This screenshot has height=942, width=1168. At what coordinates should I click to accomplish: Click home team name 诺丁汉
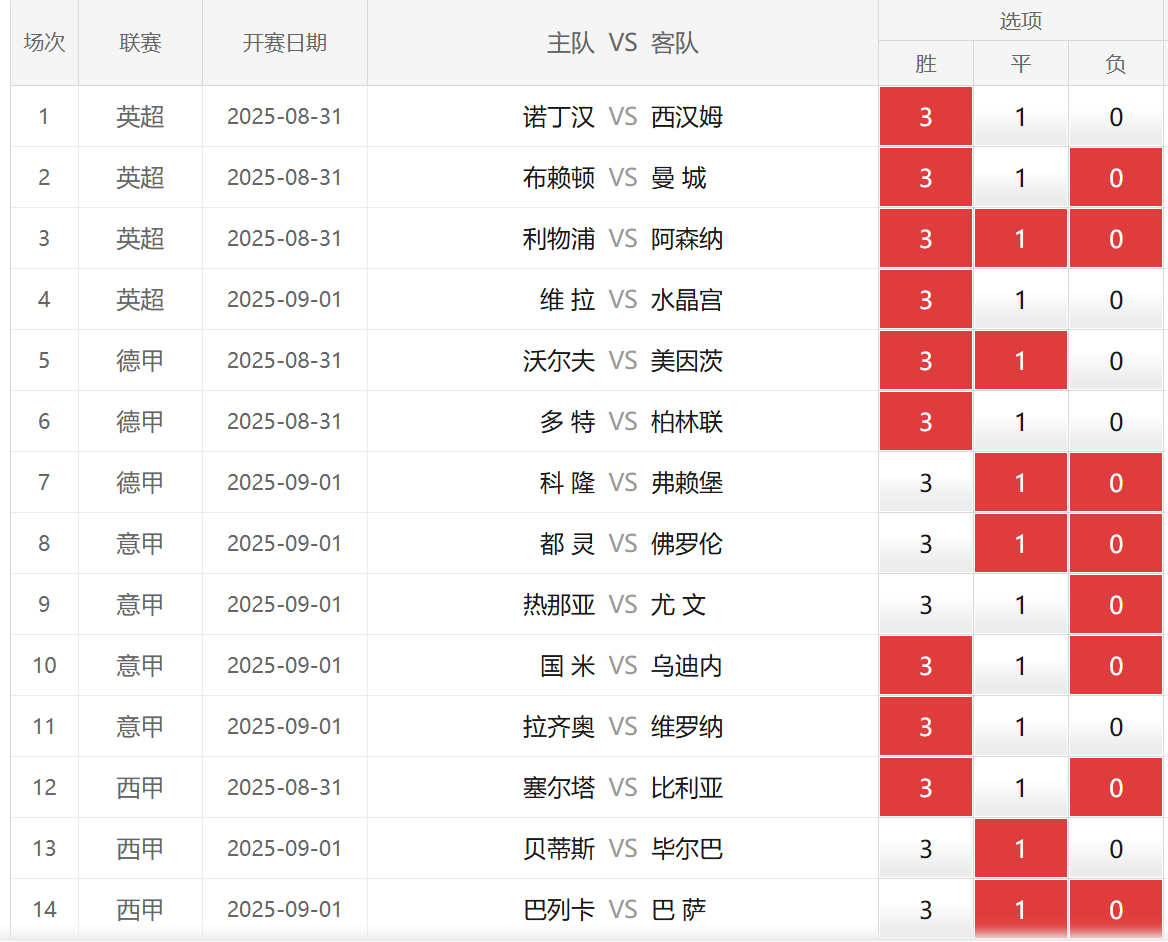click(559, 117)
